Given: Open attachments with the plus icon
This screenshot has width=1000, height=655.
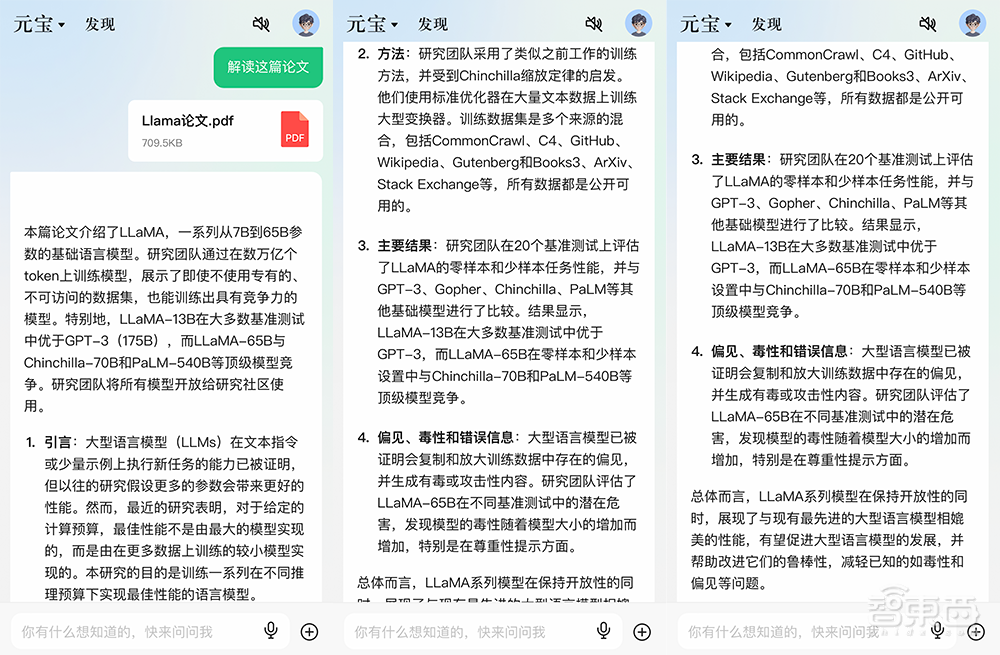Looking at the screenshot, I should (309, 630).
